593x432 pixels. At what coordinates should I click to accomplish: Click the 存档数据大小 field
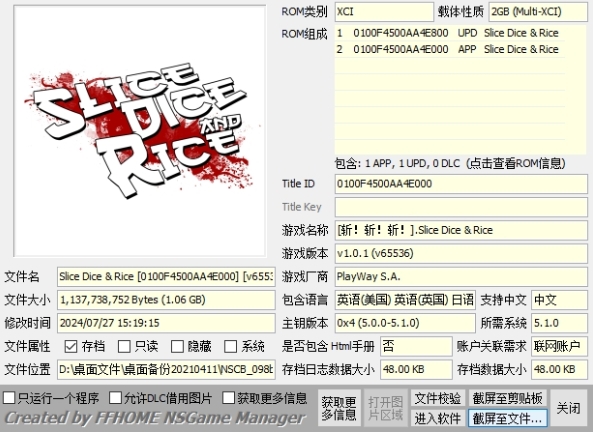tap(559, 370)
